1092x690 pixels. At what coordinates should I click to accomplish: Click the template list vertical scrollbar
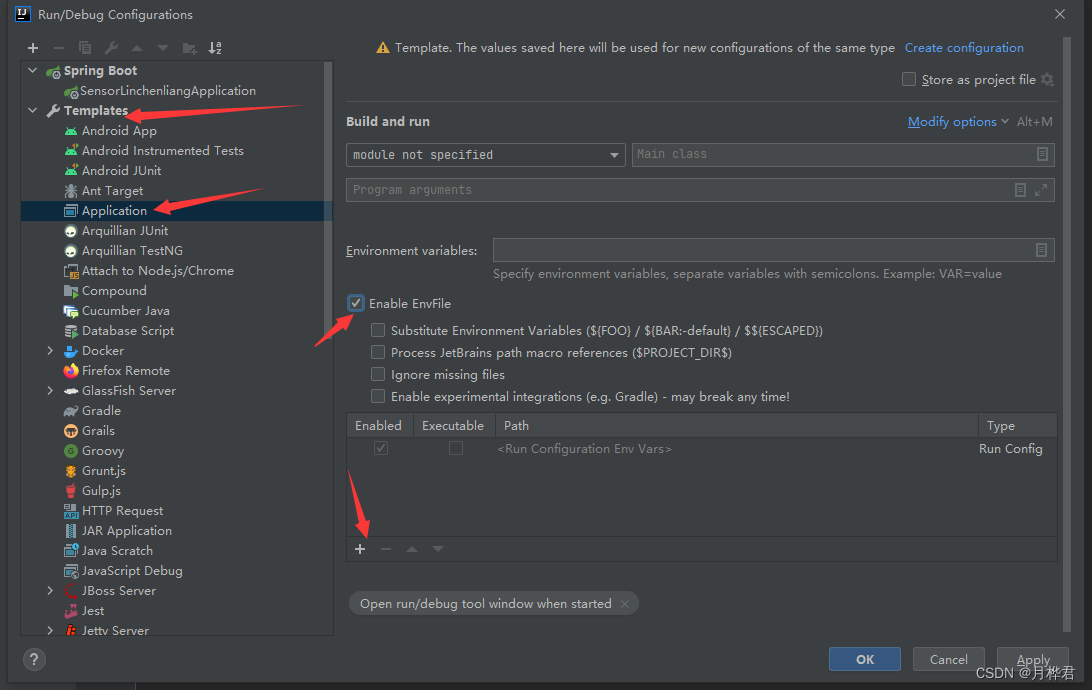point(328,202)
